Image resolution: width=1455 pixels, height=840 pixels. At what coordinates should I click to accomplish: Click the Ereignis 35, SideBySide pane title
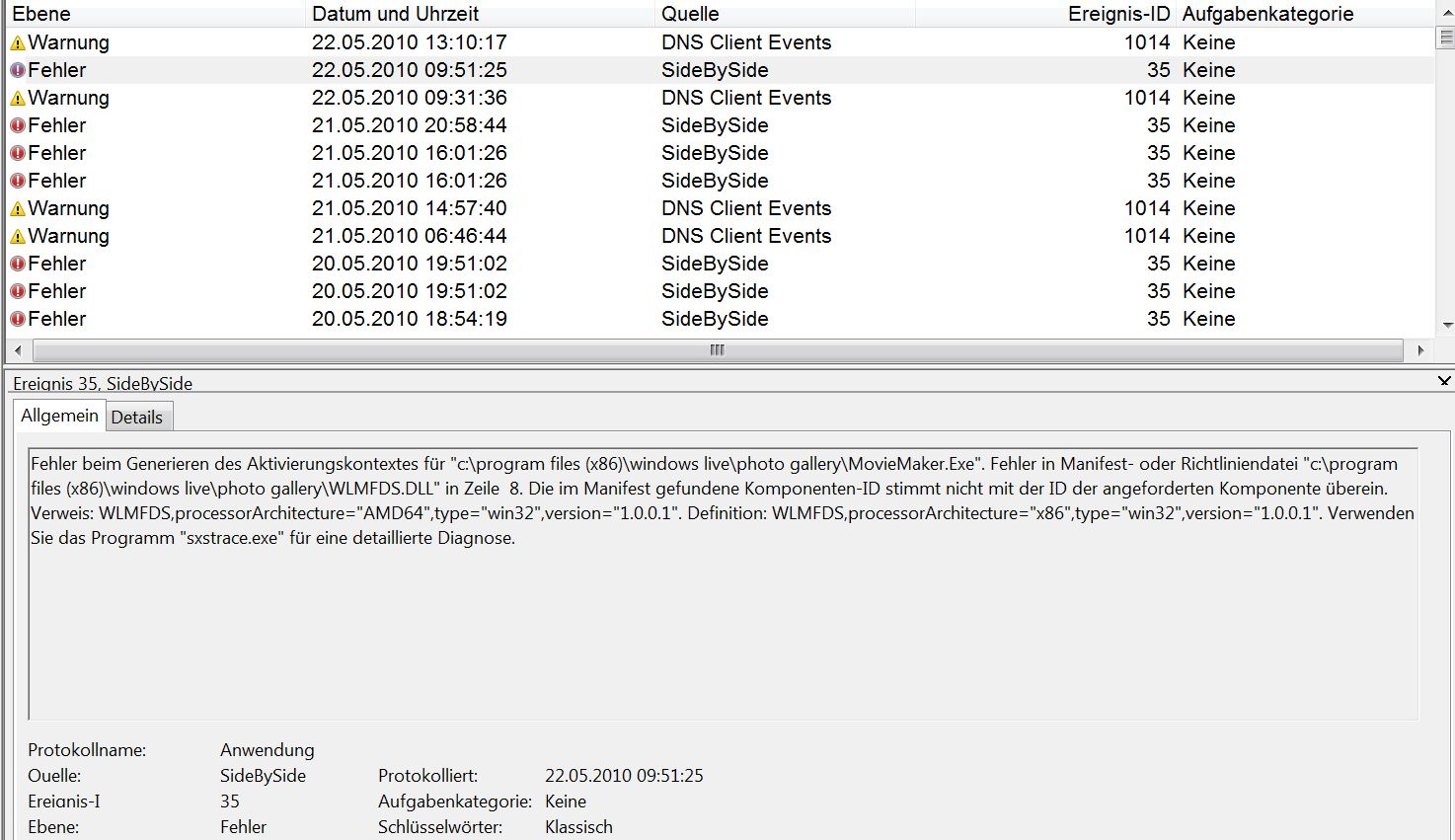(x=103, y=383)
